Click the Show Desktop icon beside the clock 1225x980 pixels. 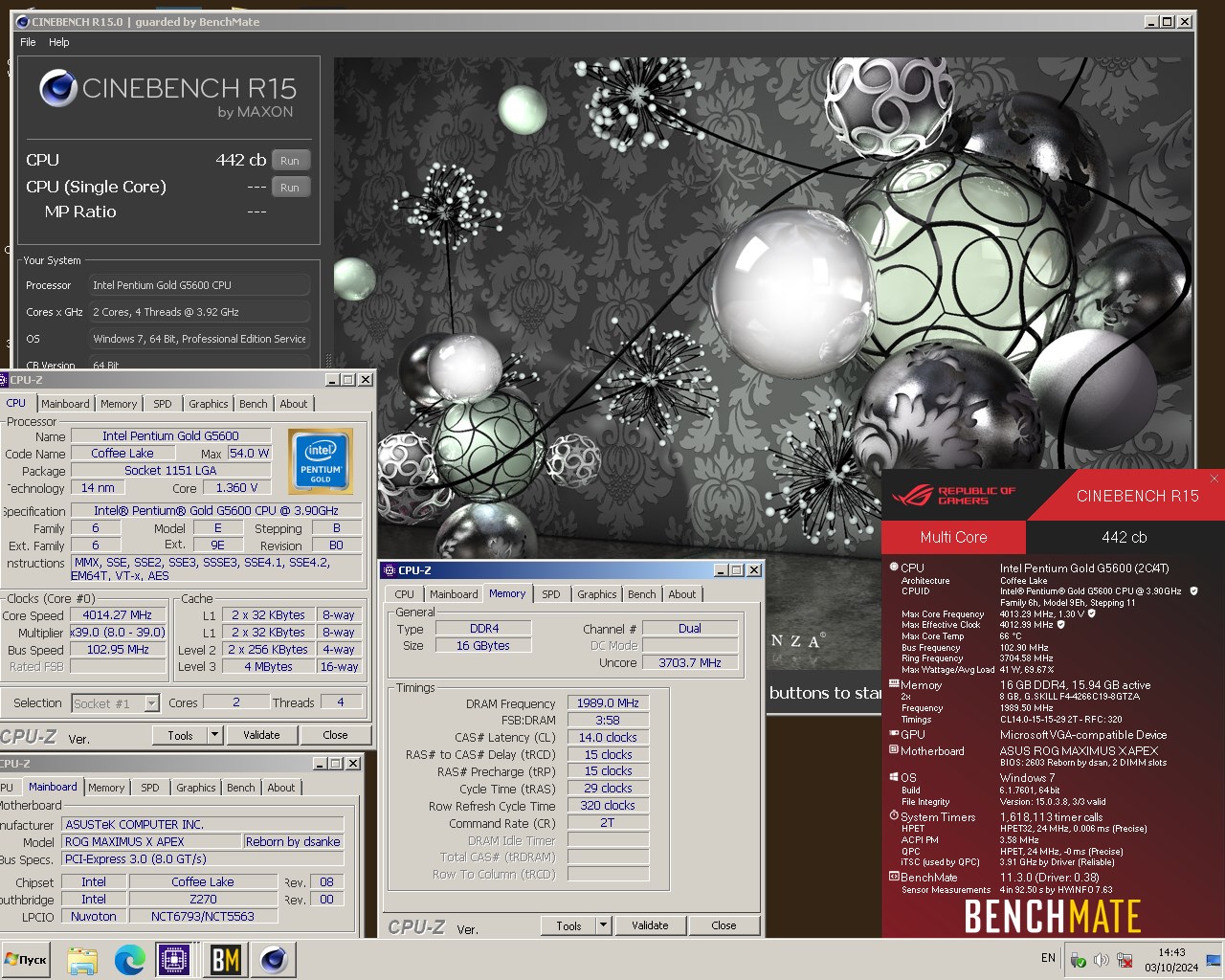click(1214, 960)
